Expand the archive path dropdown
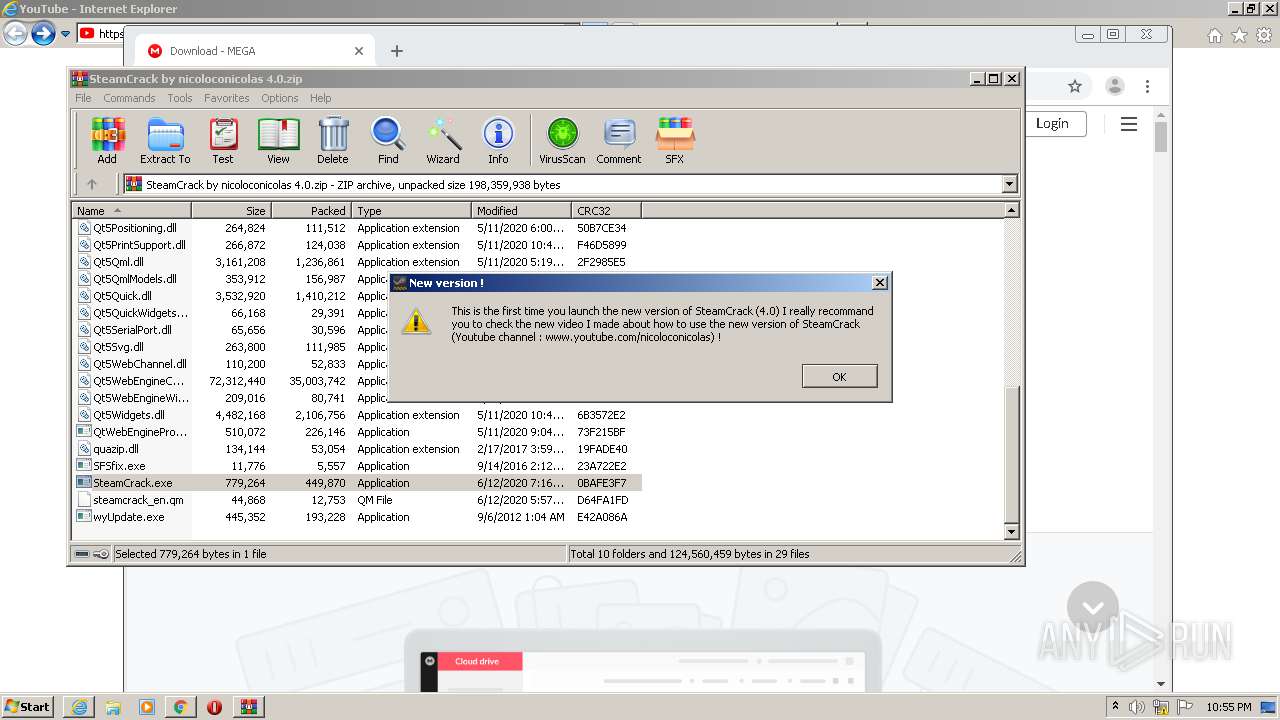The image size is (1280, 720). (x=1009, y=184)
